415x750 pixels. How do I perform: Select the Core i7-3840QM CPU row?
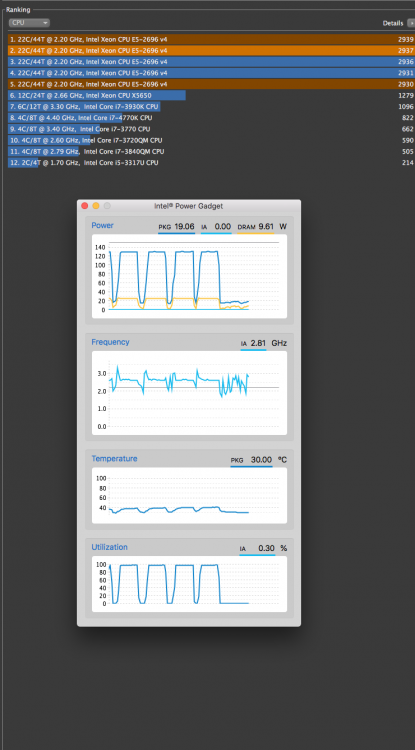(x=211, y=152)
